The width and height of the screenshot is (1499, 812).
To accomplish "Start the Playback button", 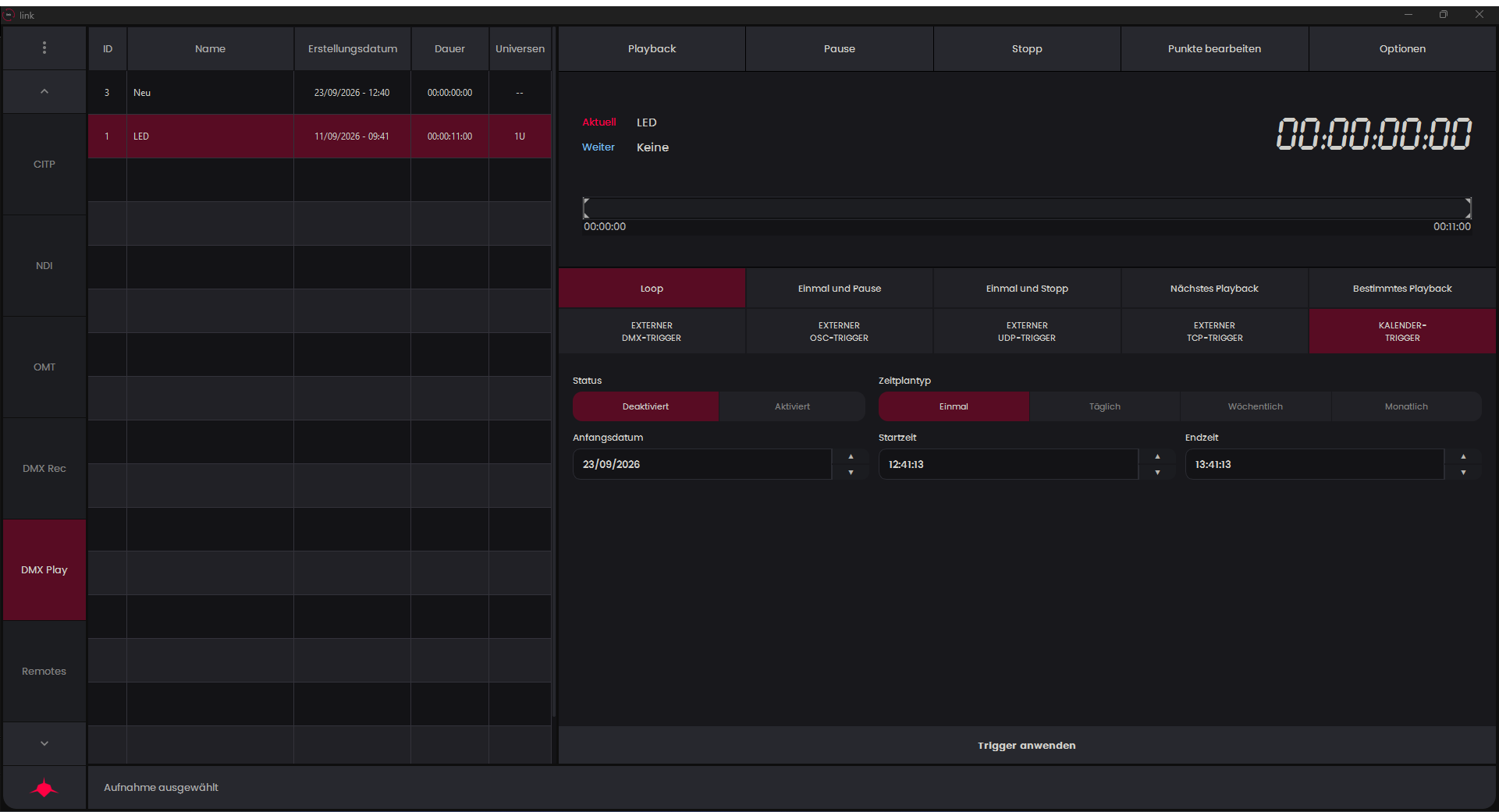I will tap(652, 48).
